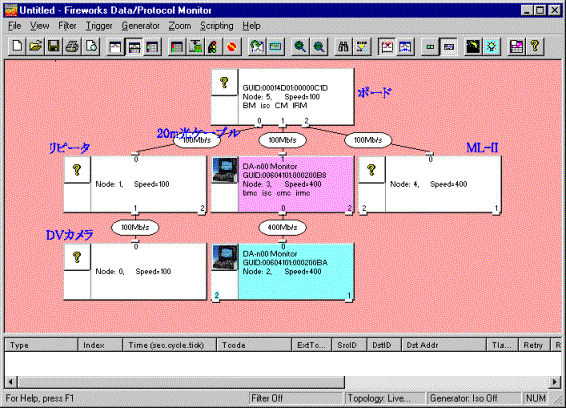Viewport: 566px width, 408px height.
Task: Click the 'bmc isc cmc irmc' text
Action: coord(277,193)
